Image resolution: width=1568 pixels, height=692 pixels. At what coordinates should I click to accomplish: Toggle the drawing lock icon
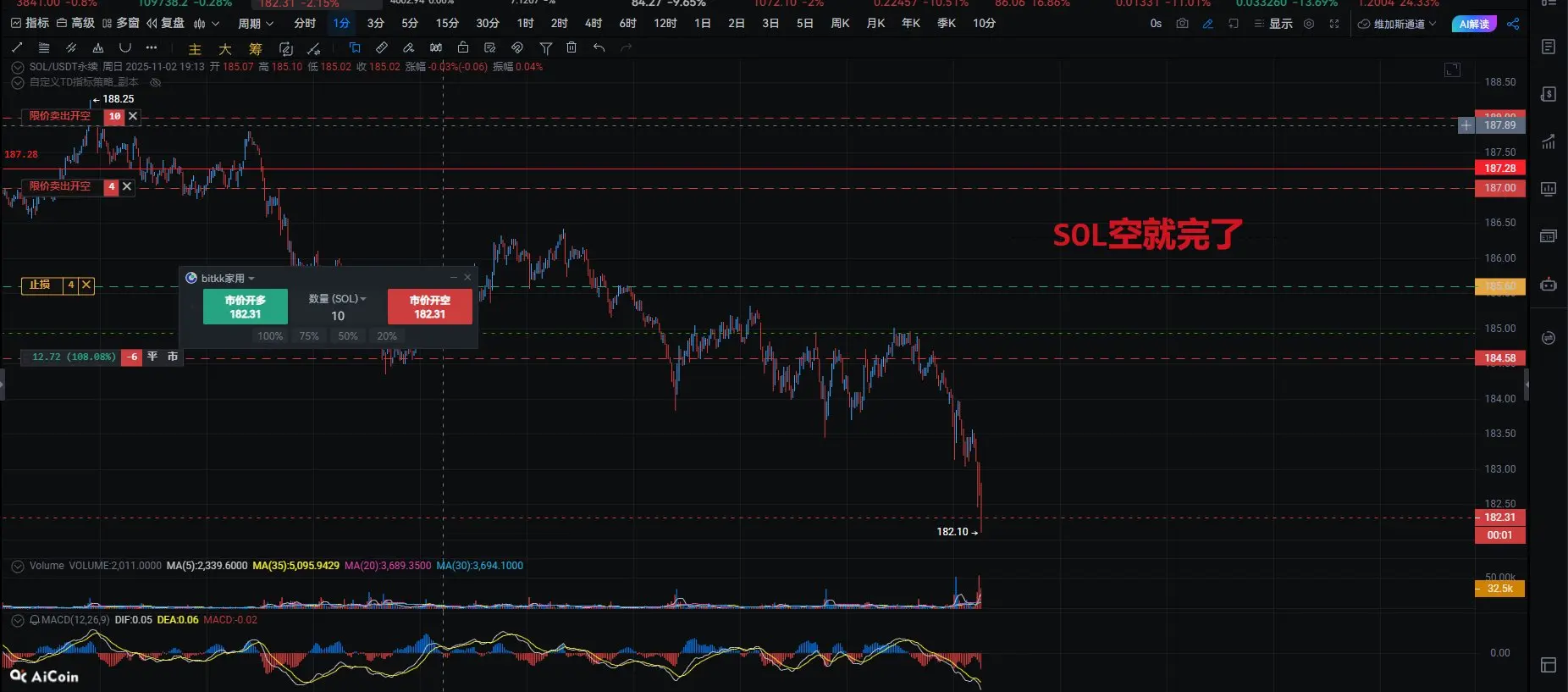pyautogui.click(x=463, y=47)
